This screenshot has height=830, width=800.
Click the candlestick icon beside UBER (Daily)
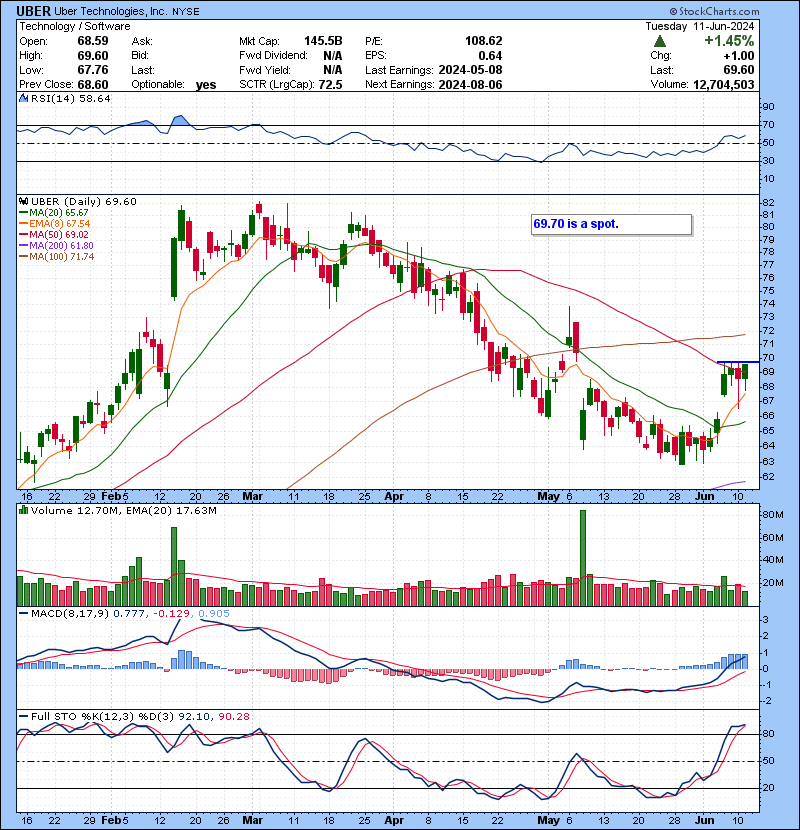(23, 201)
